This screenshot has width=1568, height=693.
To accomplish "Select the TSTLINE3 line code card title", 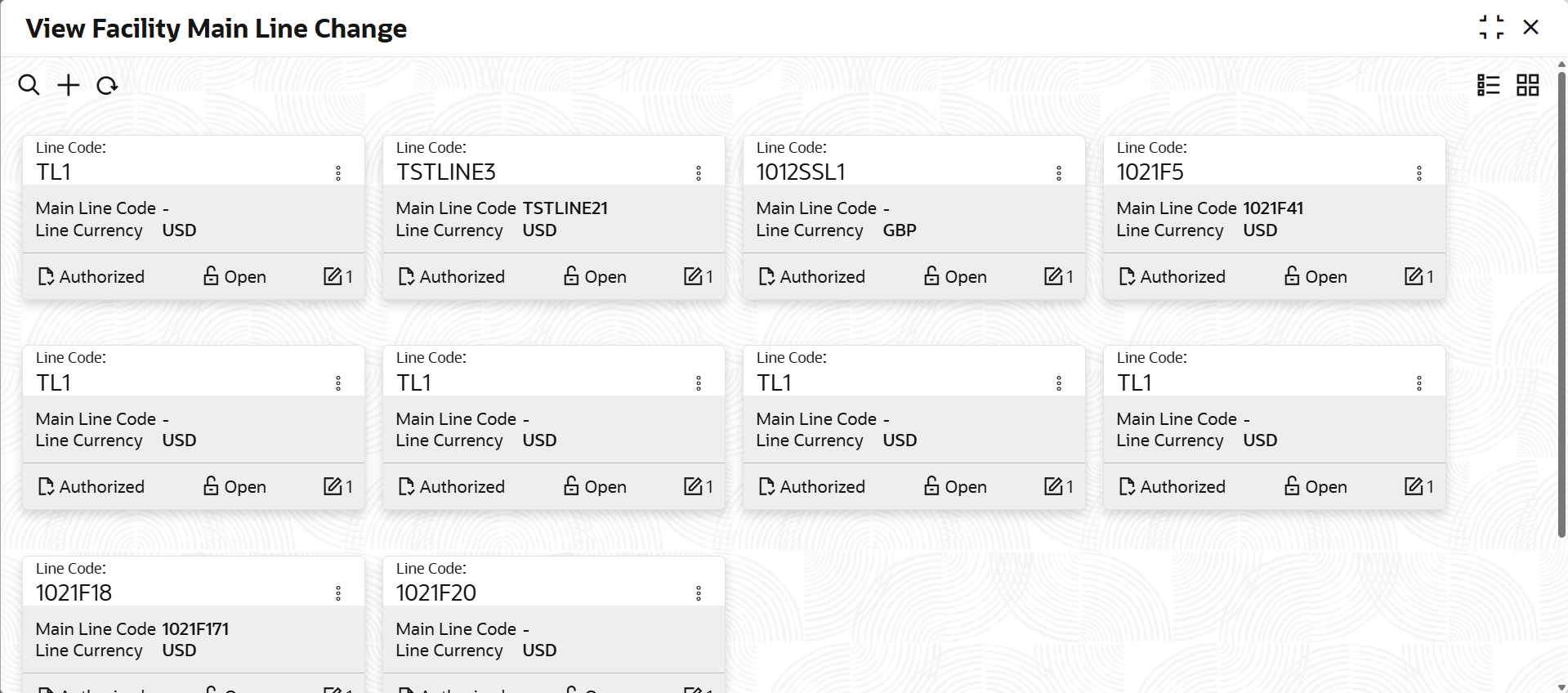I will click(446, 172).
